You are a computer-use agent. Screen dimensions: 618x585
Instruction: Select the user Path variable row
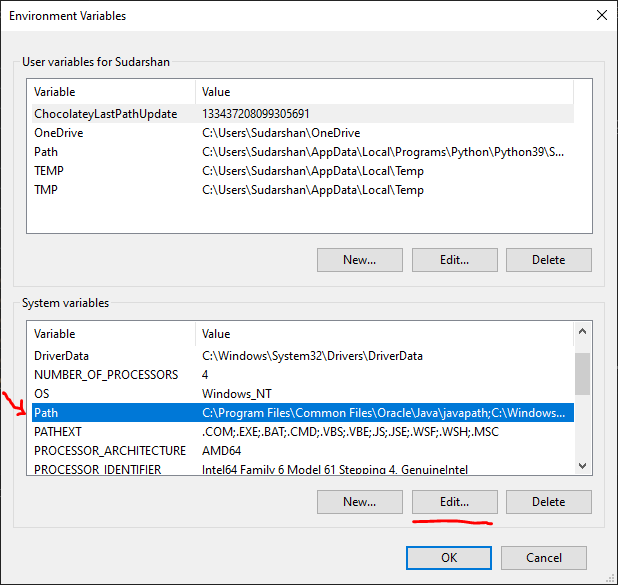[46, 152]
